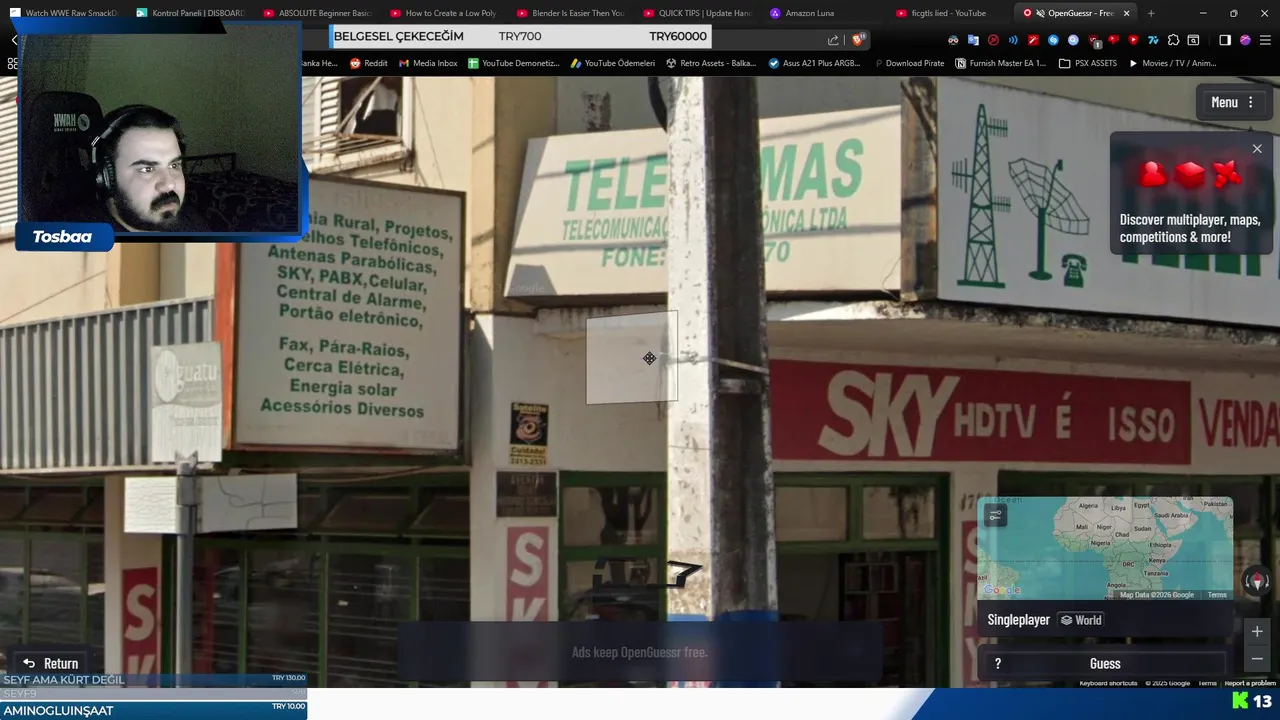Close the multiplayer discovery popup
Image resolution: width=1280 pixels, height=720 pixels.
(1257, 149)
